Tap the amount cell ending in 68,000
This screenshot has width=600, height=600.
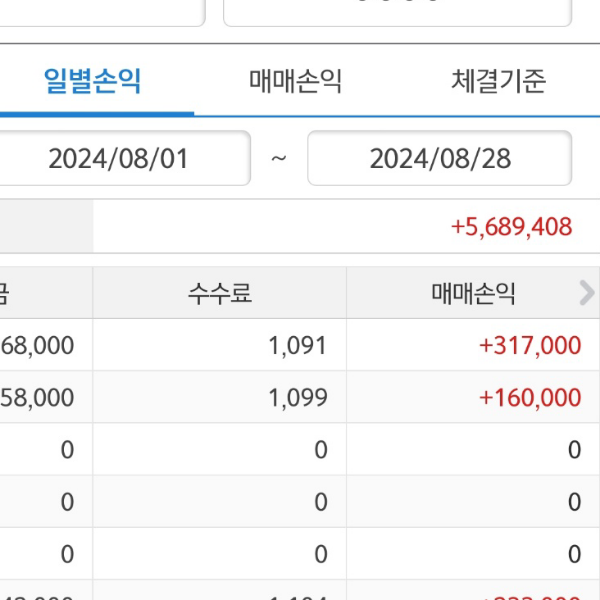tap(40, 346)
